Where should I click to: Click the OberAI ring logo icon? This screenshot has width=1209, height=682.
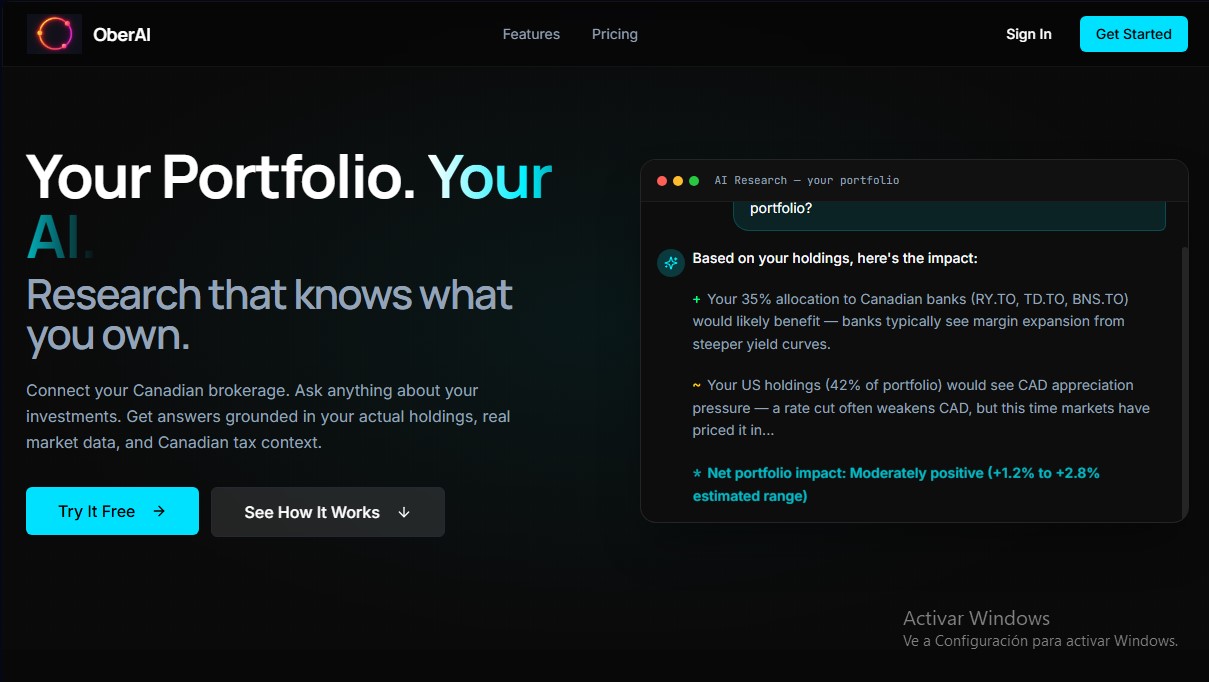[54, 34]
